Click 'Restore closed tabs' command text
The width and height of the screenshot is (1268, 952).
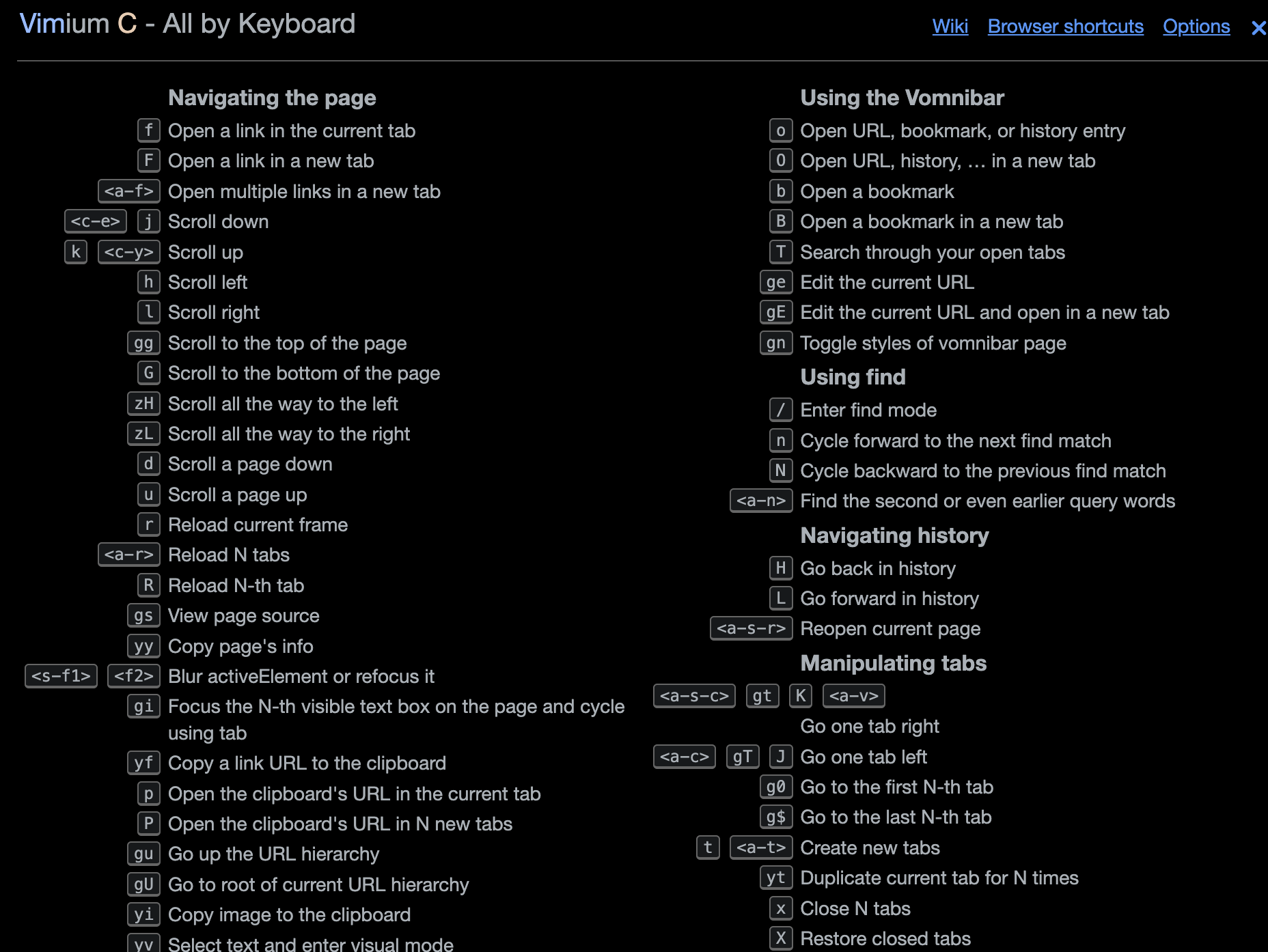(885, 938)
